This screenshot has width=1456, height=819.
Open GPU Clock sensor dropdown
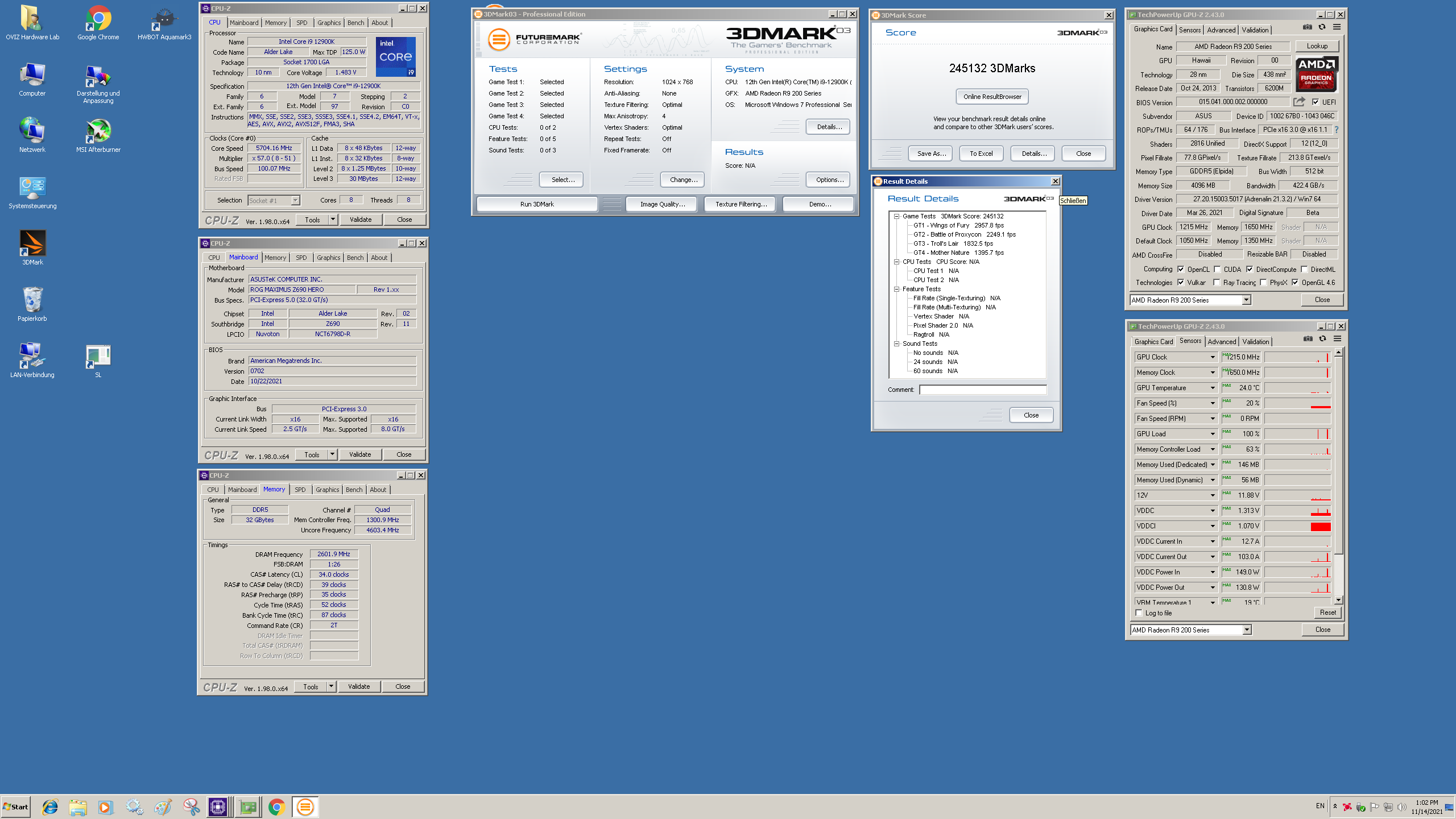[1213, 357]
